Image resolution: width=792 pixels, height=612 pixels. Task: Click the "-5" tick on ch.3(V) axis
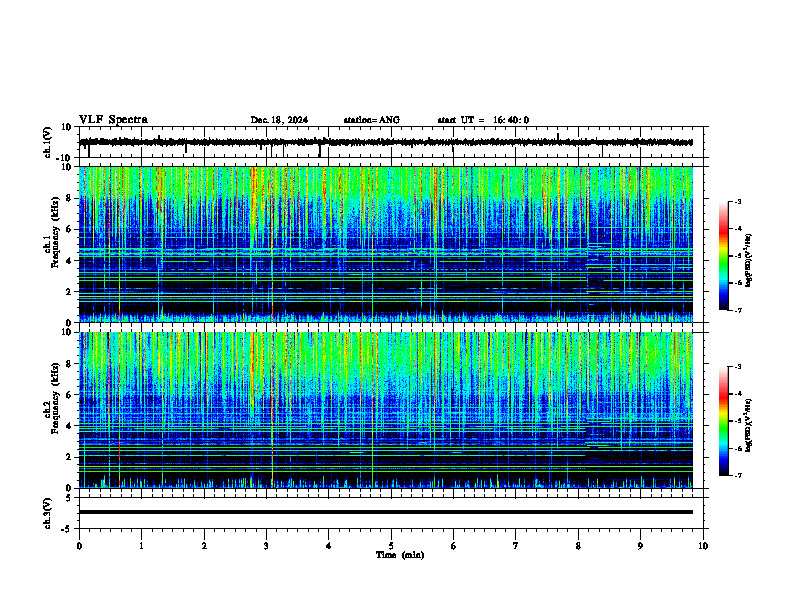(67, 529)
